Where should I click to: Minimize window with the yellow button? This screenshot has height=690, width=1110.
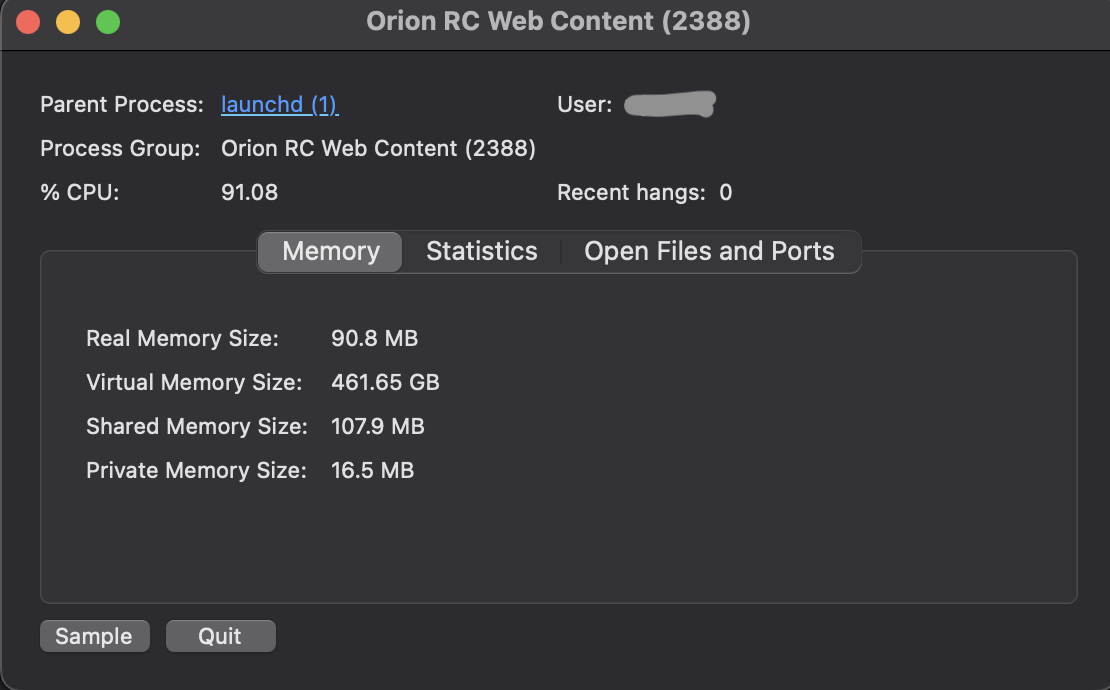point(68,22)
